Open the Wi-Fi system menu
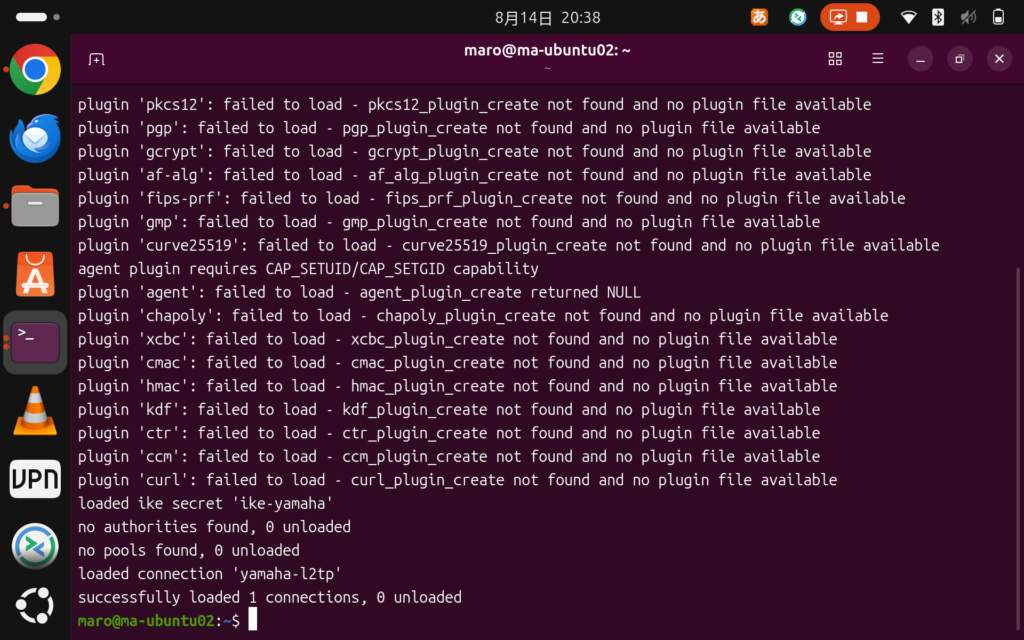This screenshot has width=1024, height=640. [x=908, y=18]
